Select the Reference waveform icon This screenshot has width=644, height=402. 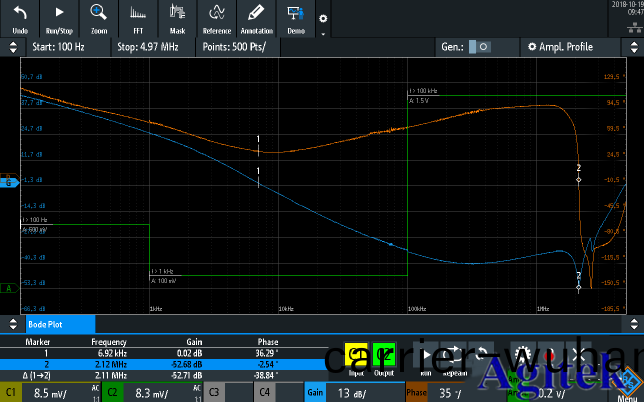click(215, 18)
